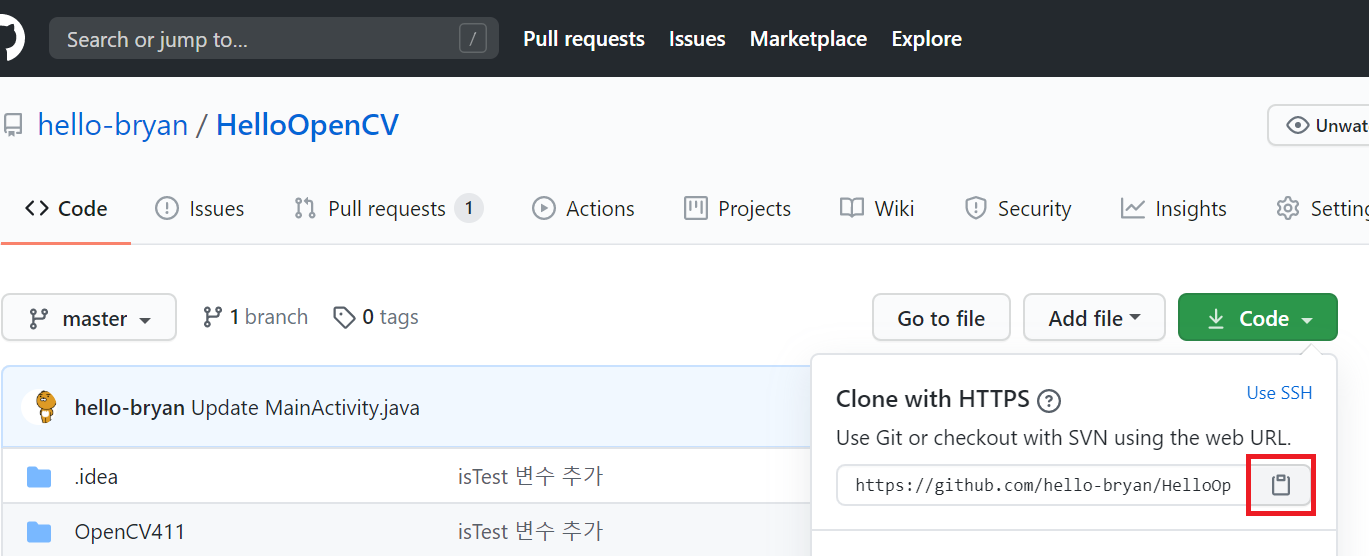Image resolution: width=1369 pixels, height=556 pixels.
Task: Collapse the green Code dropdown
Action: click(1257, 318)
